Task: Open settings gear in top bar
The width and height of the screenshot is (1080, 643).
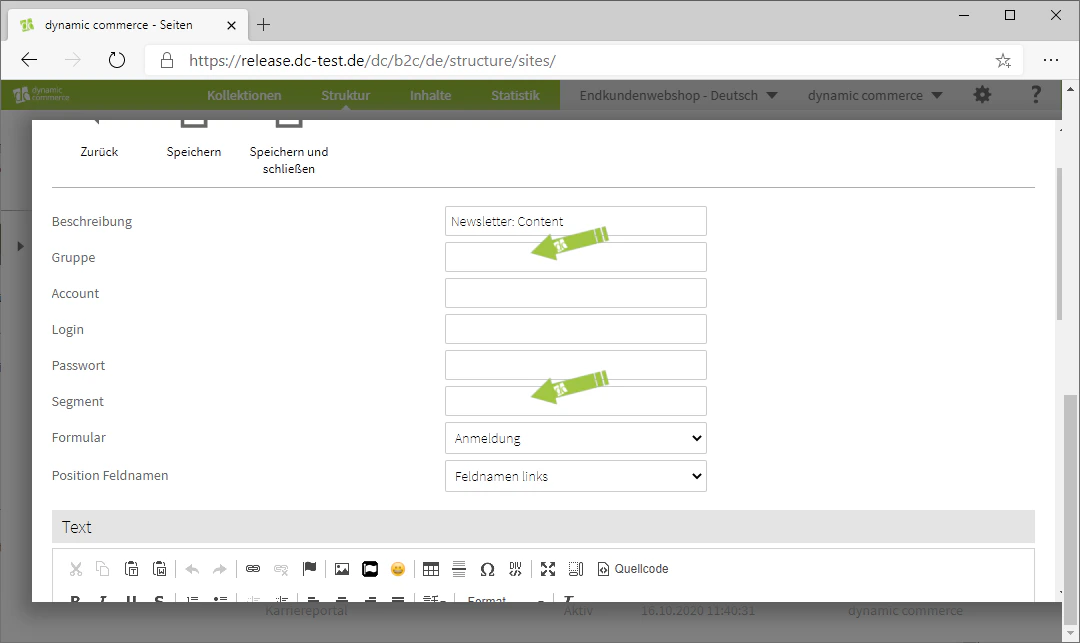Action: [982, 95]
